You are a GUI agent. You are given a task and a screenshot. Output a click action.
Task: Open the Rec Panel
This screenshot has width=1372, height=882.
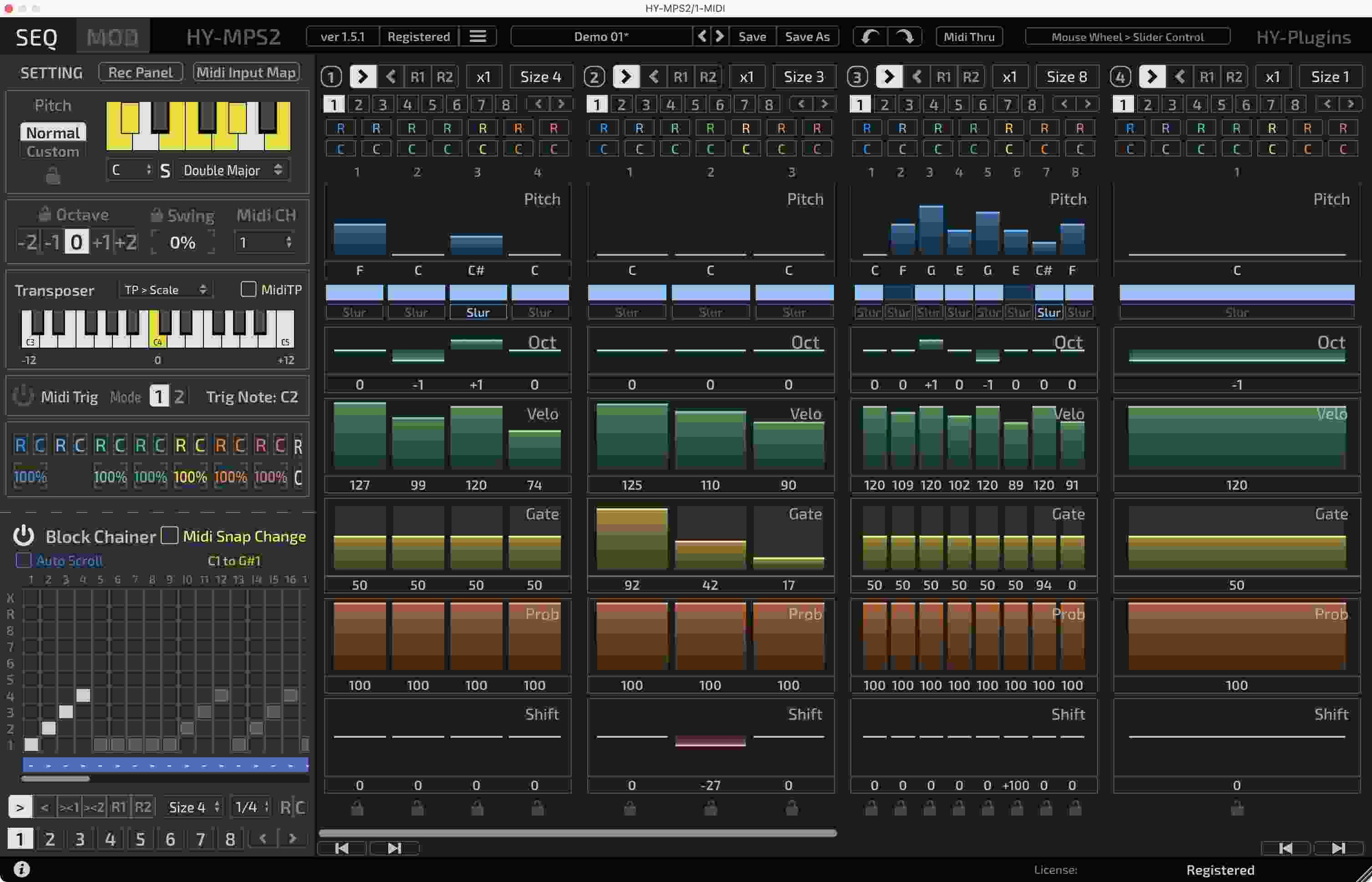tap(140, 72)
